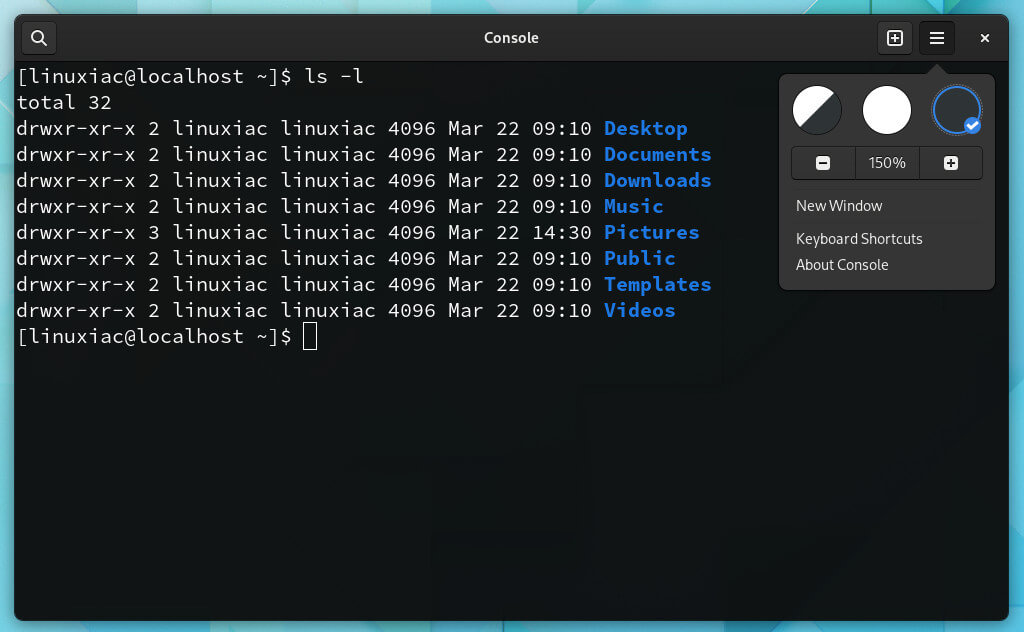Image resolution: width=1024 pixels, height=632 pixels.
Task: Open a new tab with the plus icon
Action: 895,38
